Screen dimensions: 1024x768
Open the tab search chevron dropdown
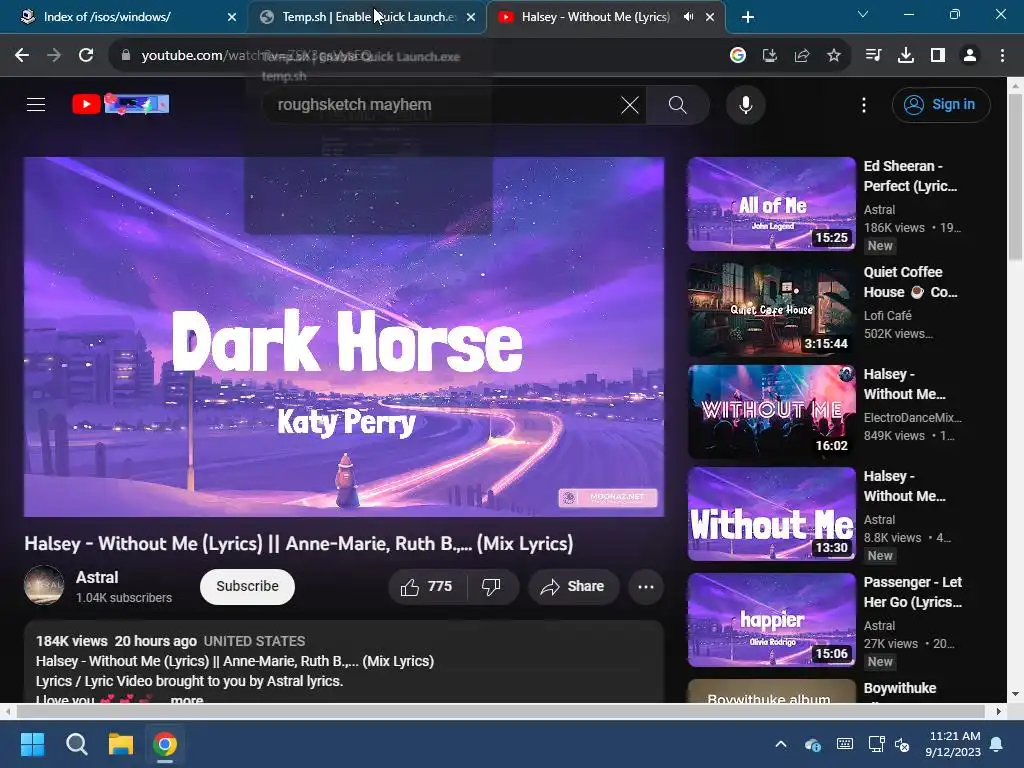(863, 14)
